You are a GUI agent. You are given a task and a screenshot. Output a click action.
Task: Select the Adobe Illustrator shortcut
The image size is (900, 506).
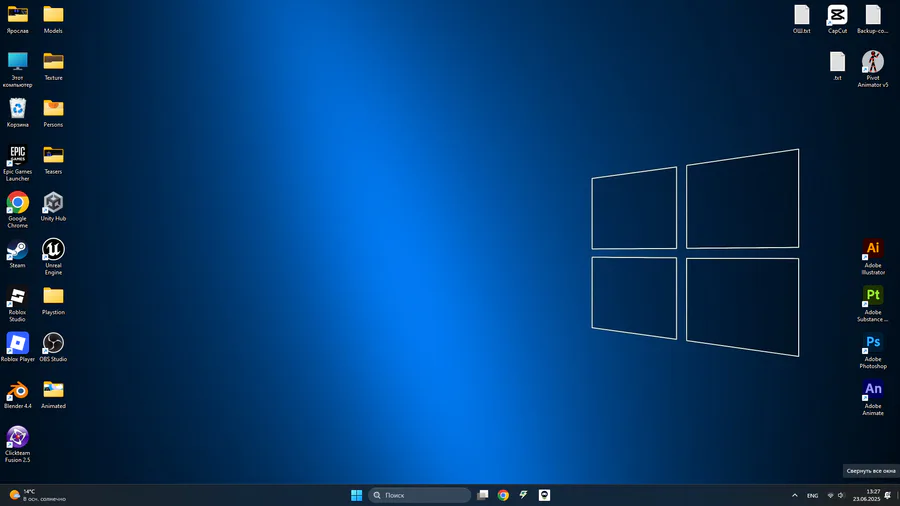[873, 257]
